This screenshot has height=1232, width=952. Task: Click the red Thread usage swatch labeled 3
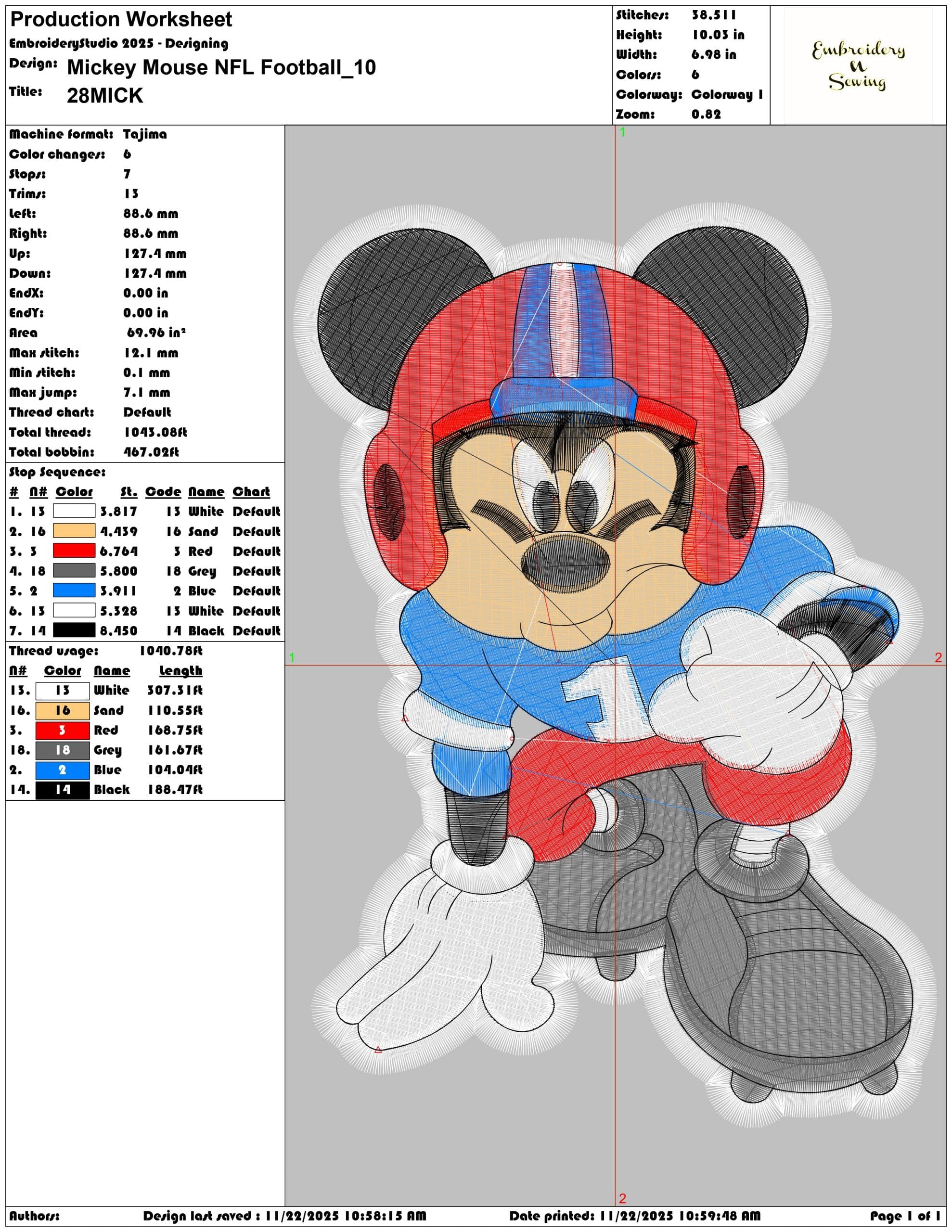click(x=63, y=731)
